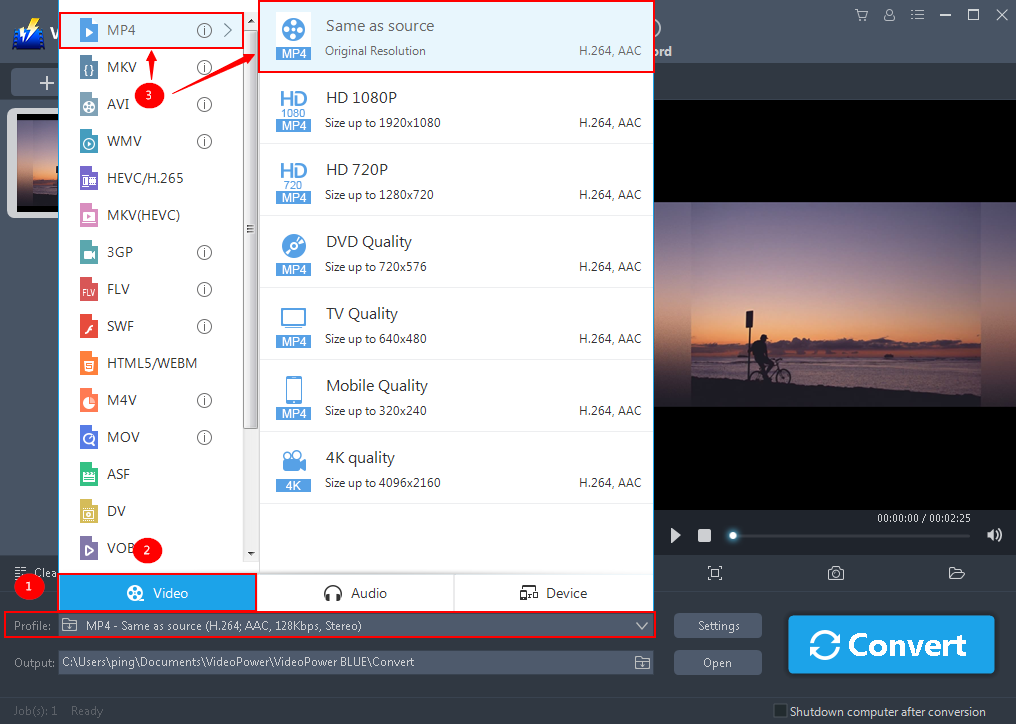Pick the MOV format option
Viewport: 1016px width, 724px height.
122,437
